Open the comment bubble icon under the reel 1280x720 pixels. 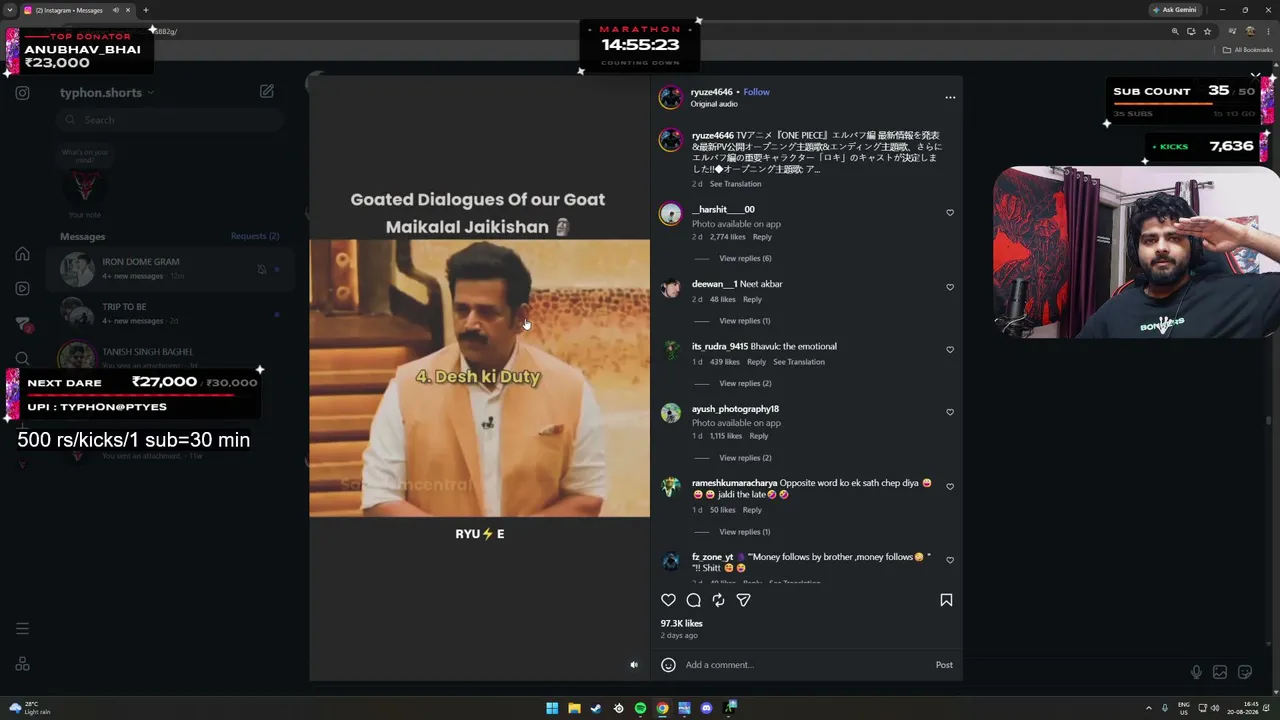693,600
